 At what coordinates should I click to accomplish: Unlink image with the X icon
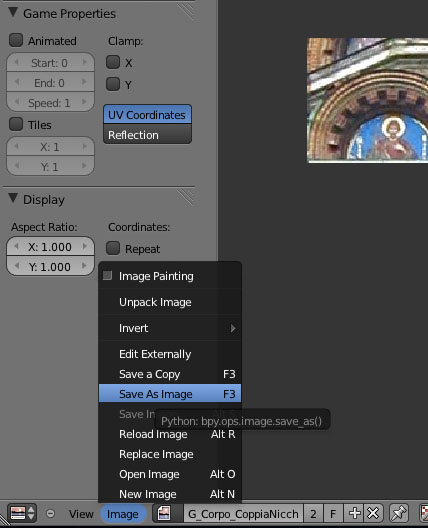(373, 514)
